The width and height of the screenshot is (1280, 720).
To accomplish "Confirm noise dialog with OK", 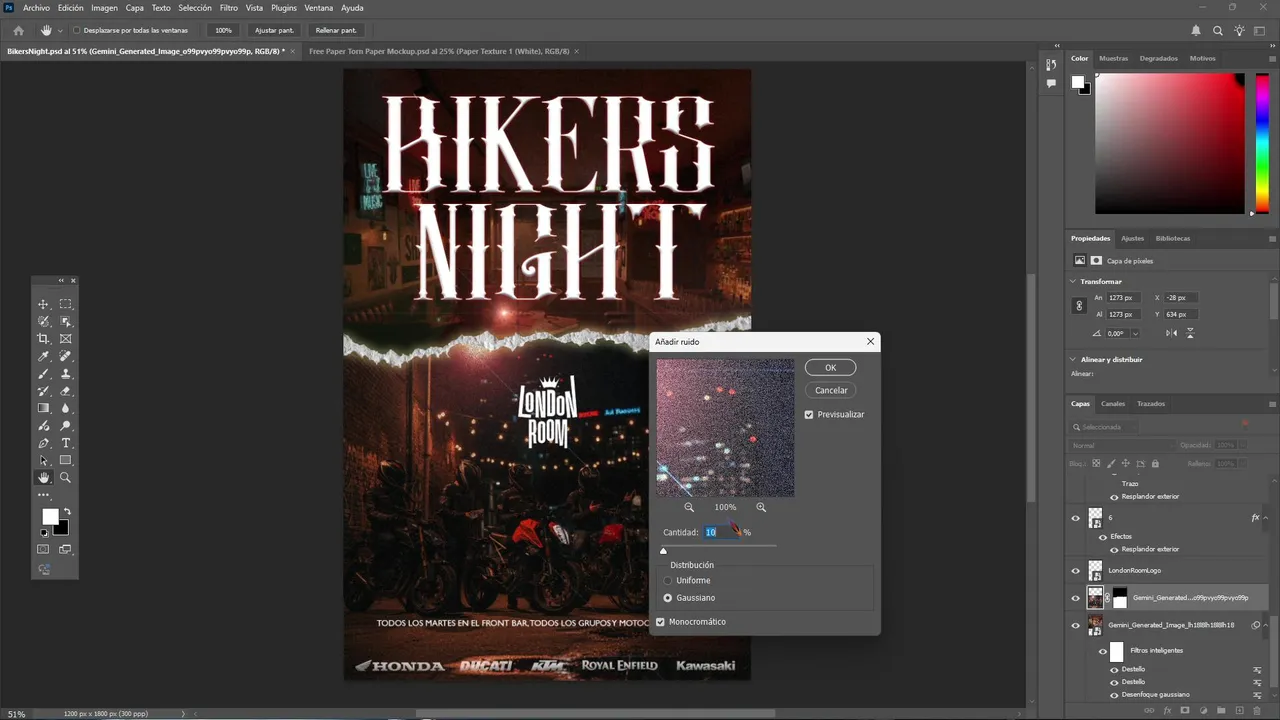I will coord(830,368).
